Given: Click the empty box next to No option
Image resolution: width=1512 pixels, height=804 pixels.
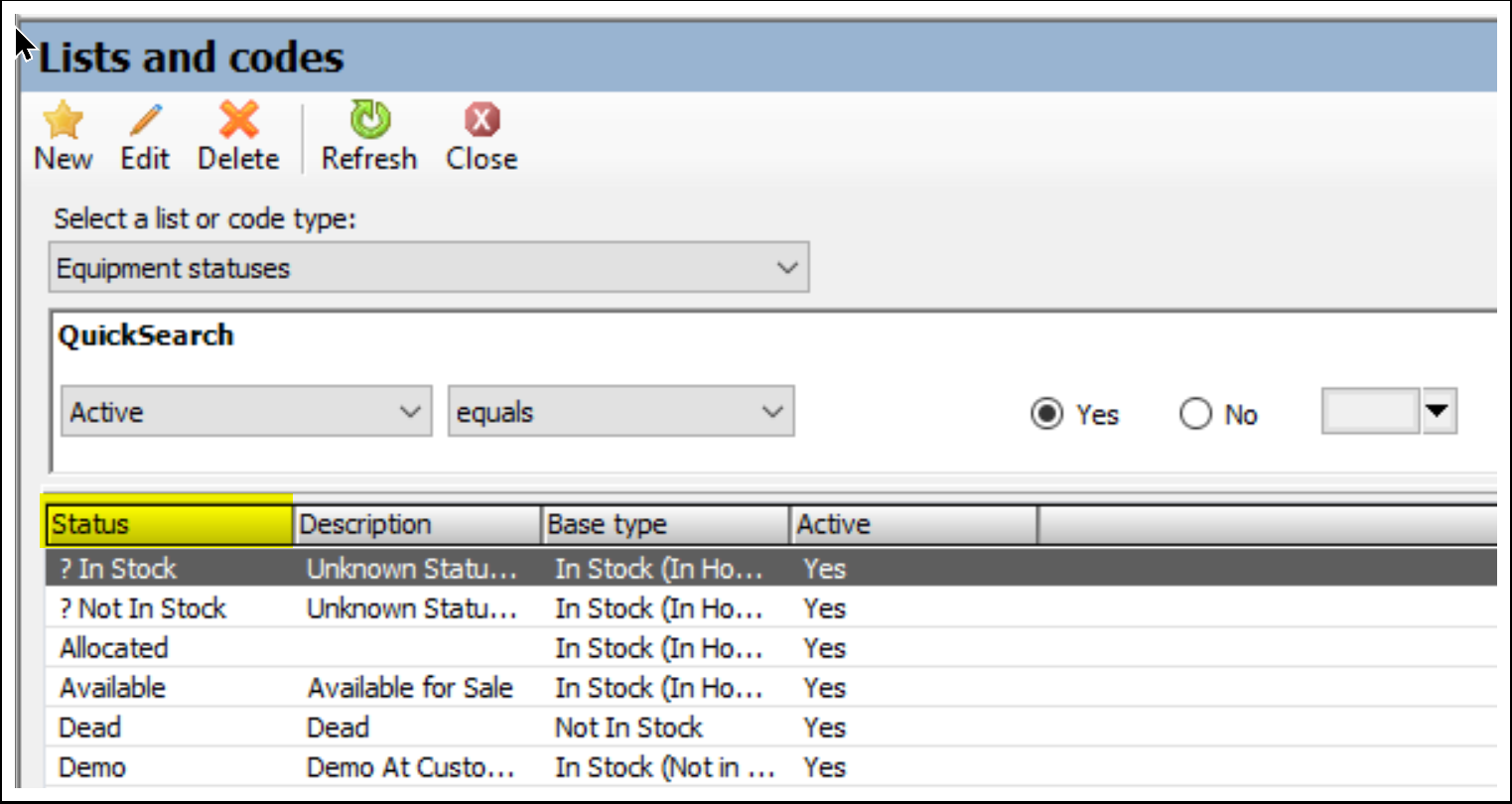Looking at the screenshot, I should click(x=1370, y=411).
